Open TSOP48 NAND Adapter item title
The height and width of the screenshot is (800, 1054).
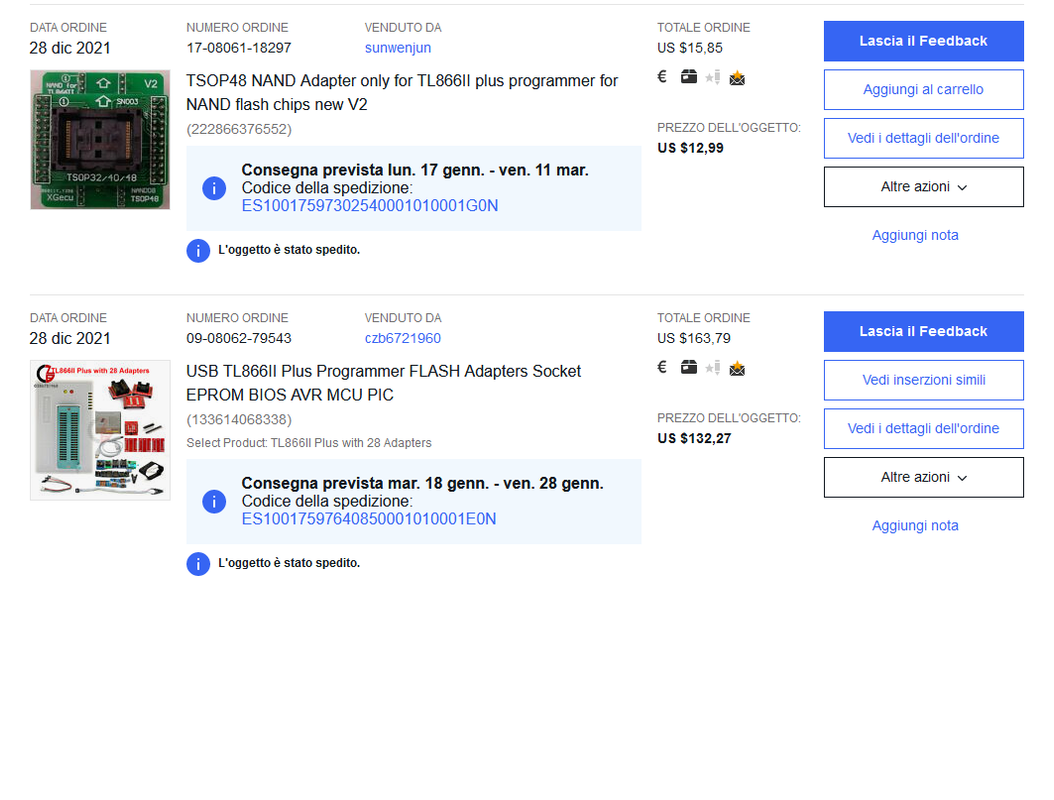coord(402,93)
